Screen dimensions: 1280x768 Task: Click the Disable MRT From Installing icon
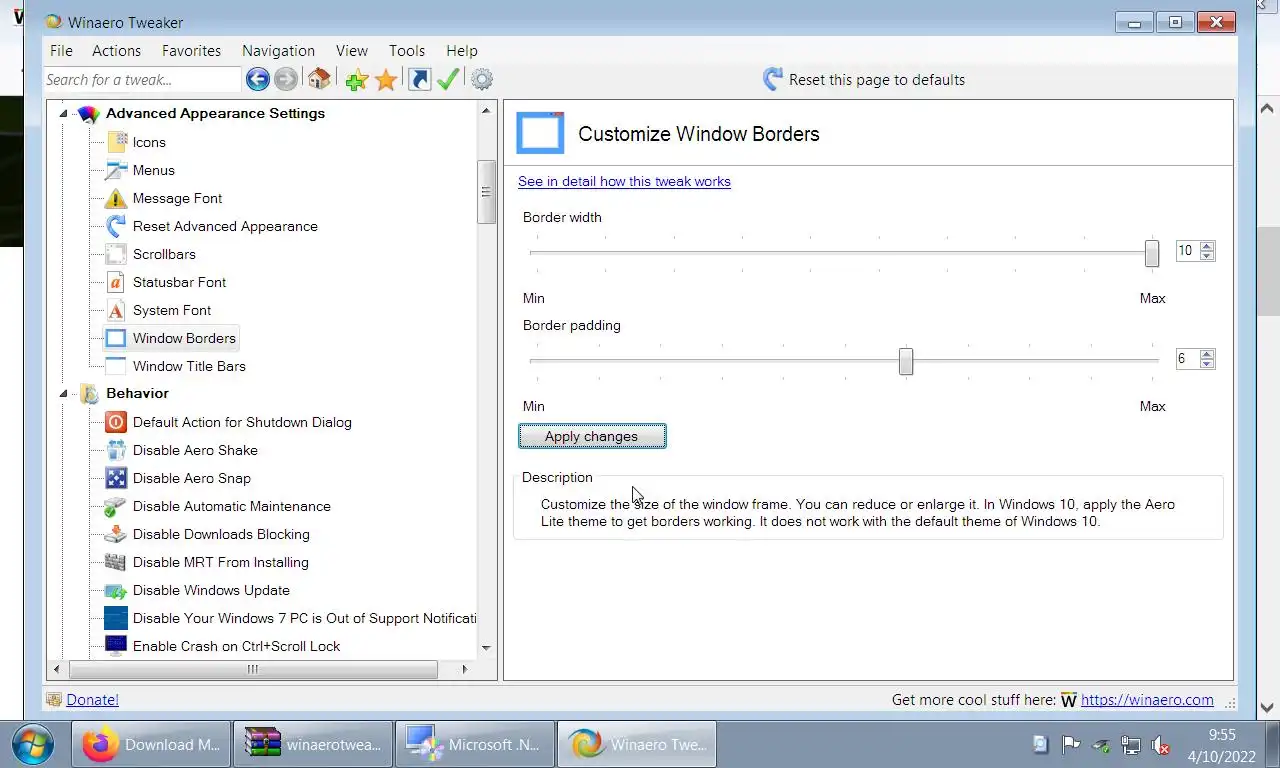pos(116,562)
